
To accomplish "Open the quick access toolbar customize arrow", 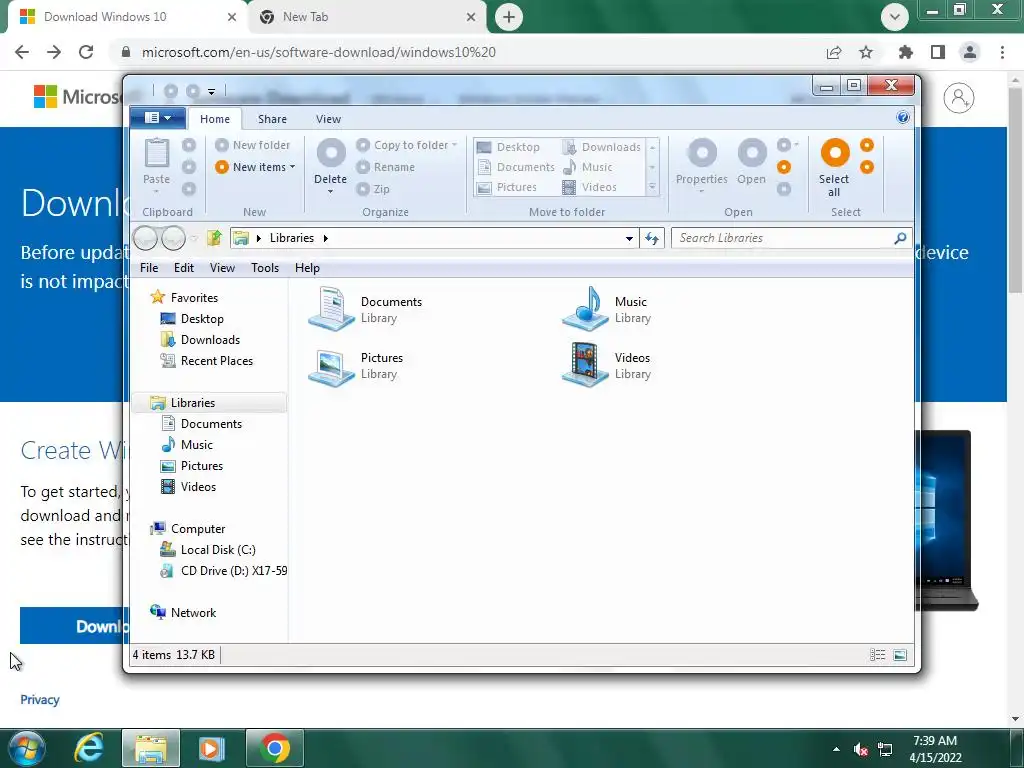I will pos(212,91).
